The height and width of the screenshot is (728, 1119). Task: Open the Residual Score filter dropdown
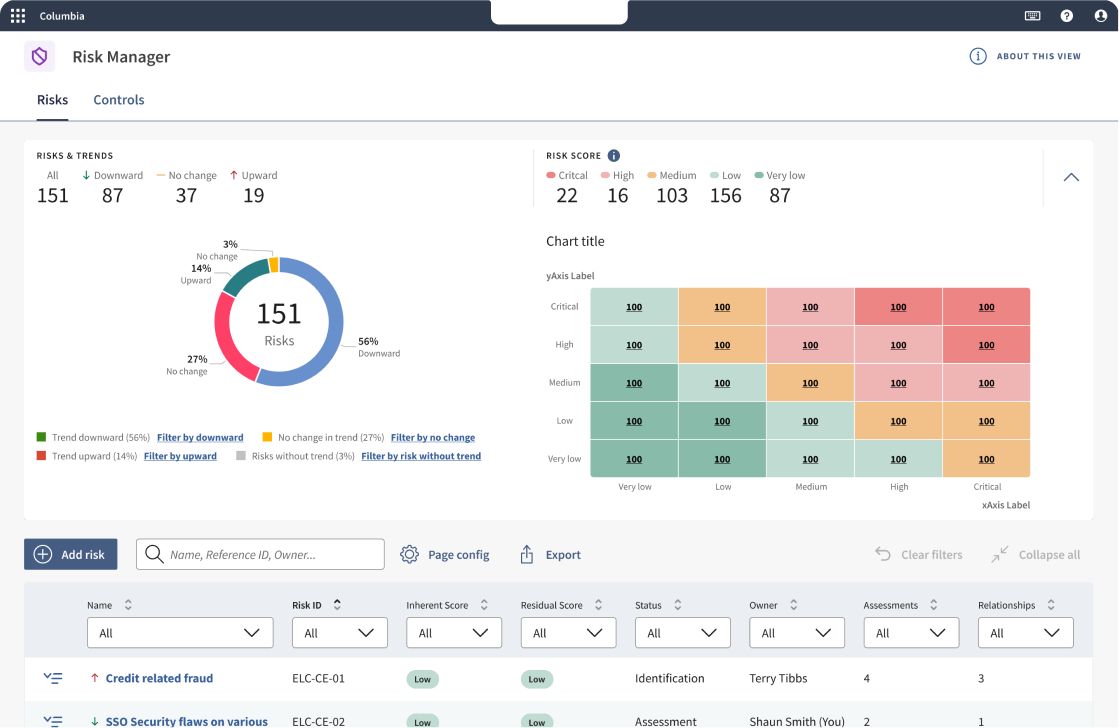tap(568, 632)
